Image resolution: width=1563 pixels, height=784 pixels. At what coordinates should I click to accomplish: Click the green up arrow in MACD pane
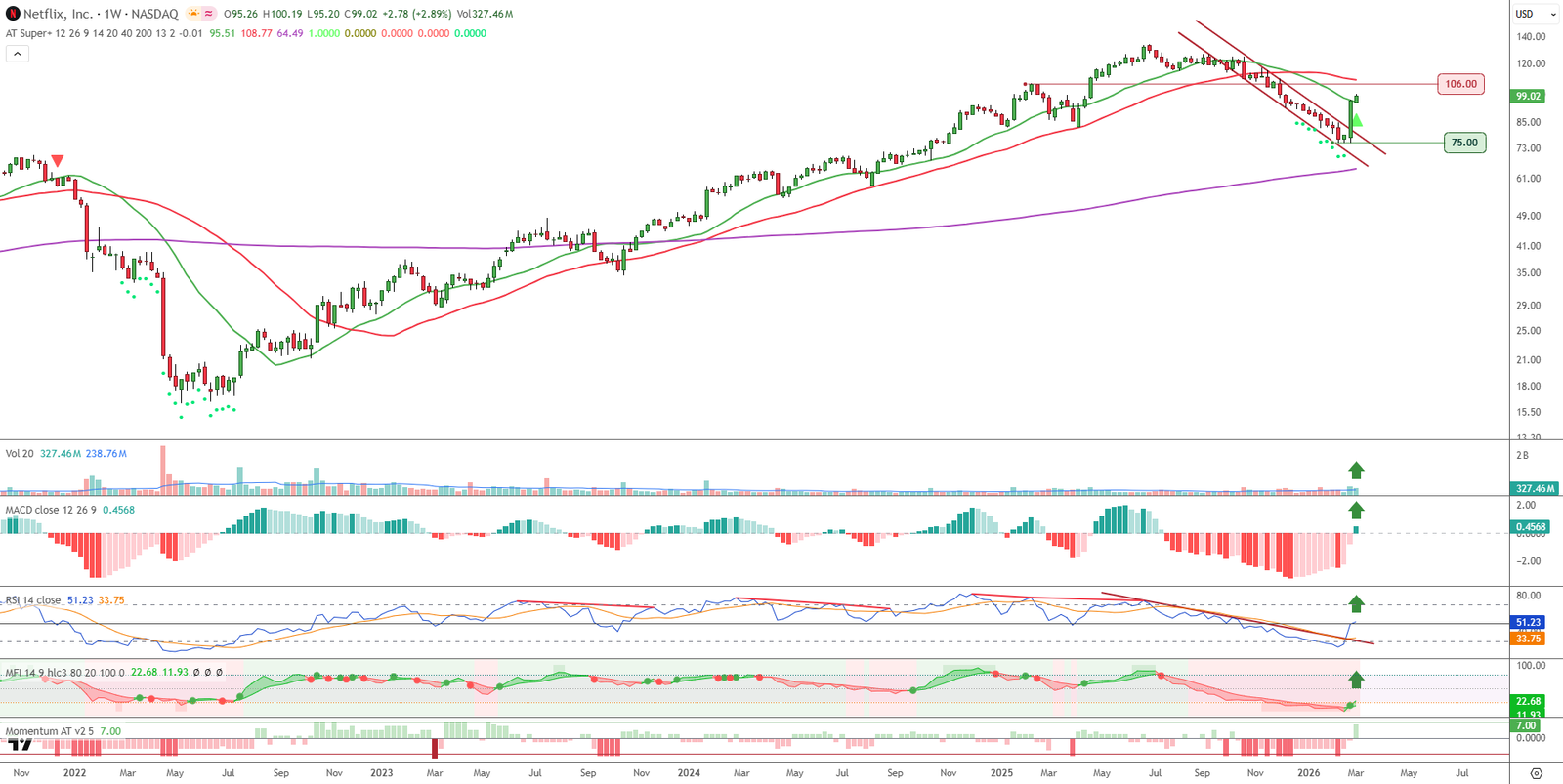(x=1356, y=511)
